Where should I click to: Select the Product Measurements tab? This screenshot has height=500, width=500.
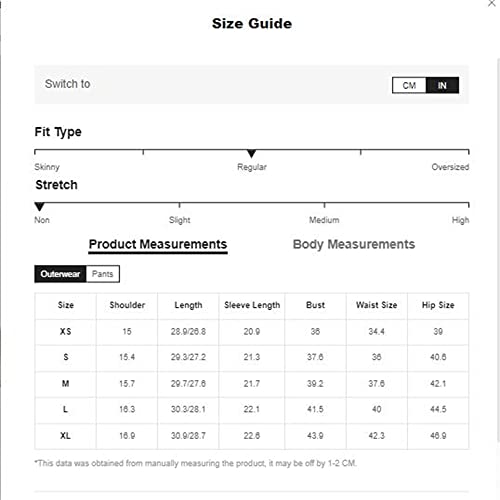point(158,245)
